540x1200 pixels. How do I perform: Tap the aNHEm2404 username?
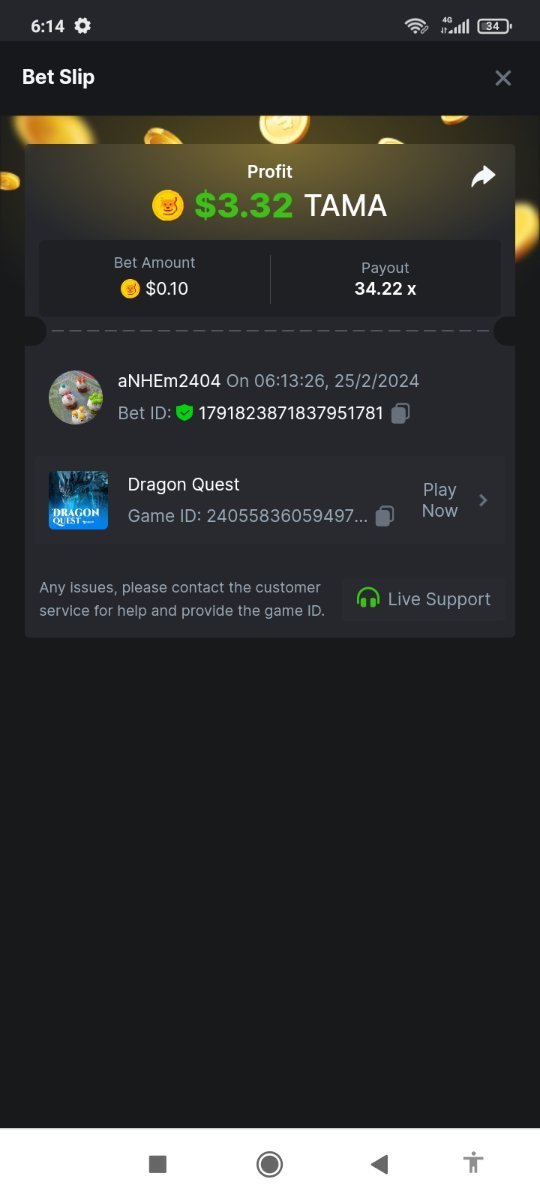169,381
